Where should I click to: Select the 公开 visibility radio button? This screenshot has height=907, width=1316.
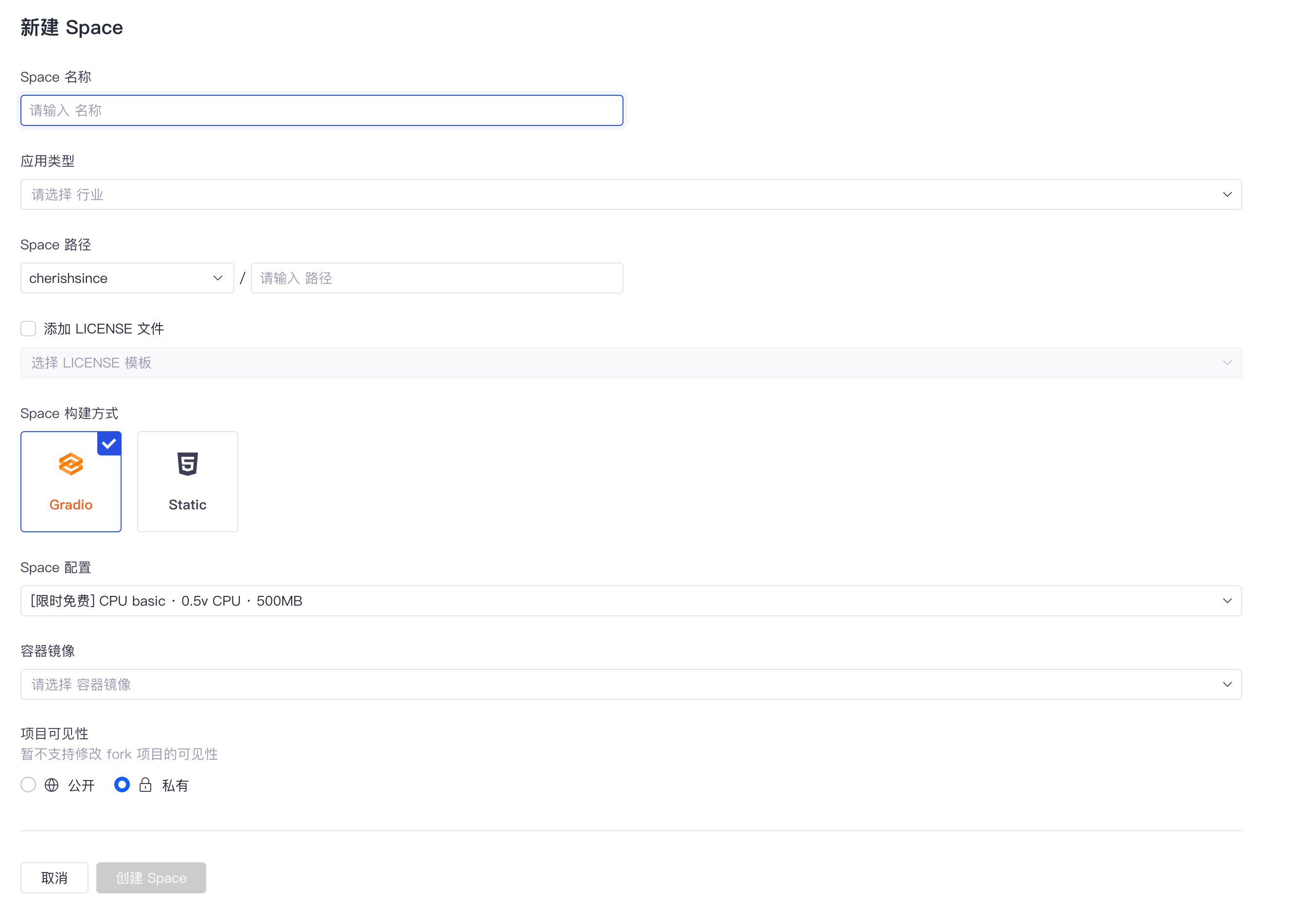[28, 785]
